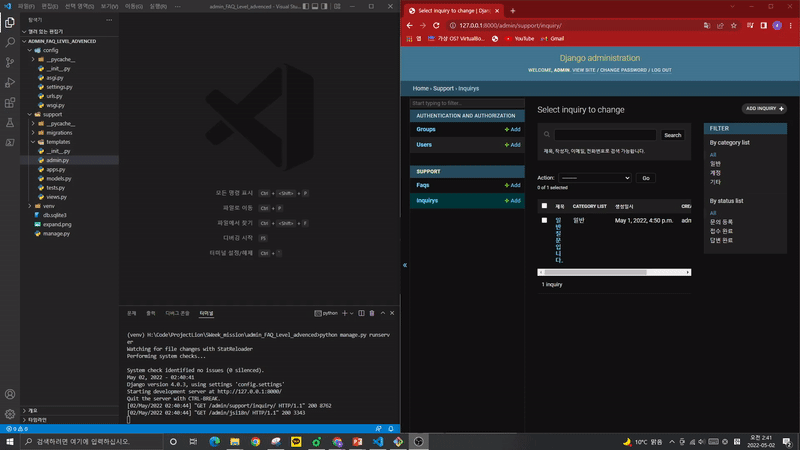Switch to the 디버그 콘솔 panel tab
This screenshot has height=450, width=800.
point(177,313)
